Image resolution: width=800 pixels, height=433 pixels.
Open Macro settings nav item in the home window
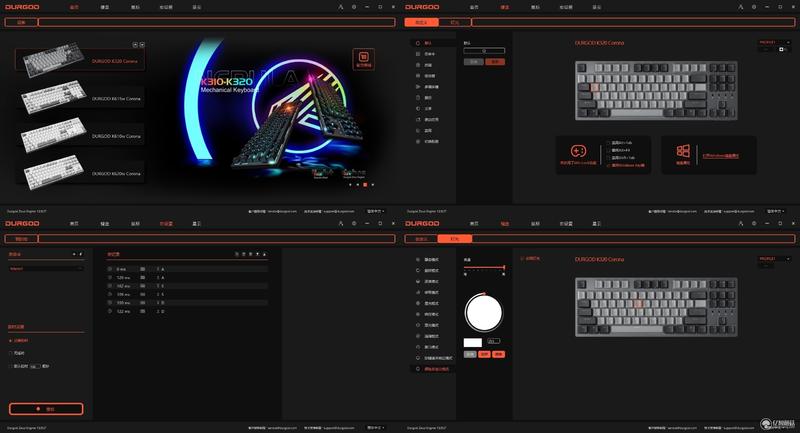(x=166, y=7)
